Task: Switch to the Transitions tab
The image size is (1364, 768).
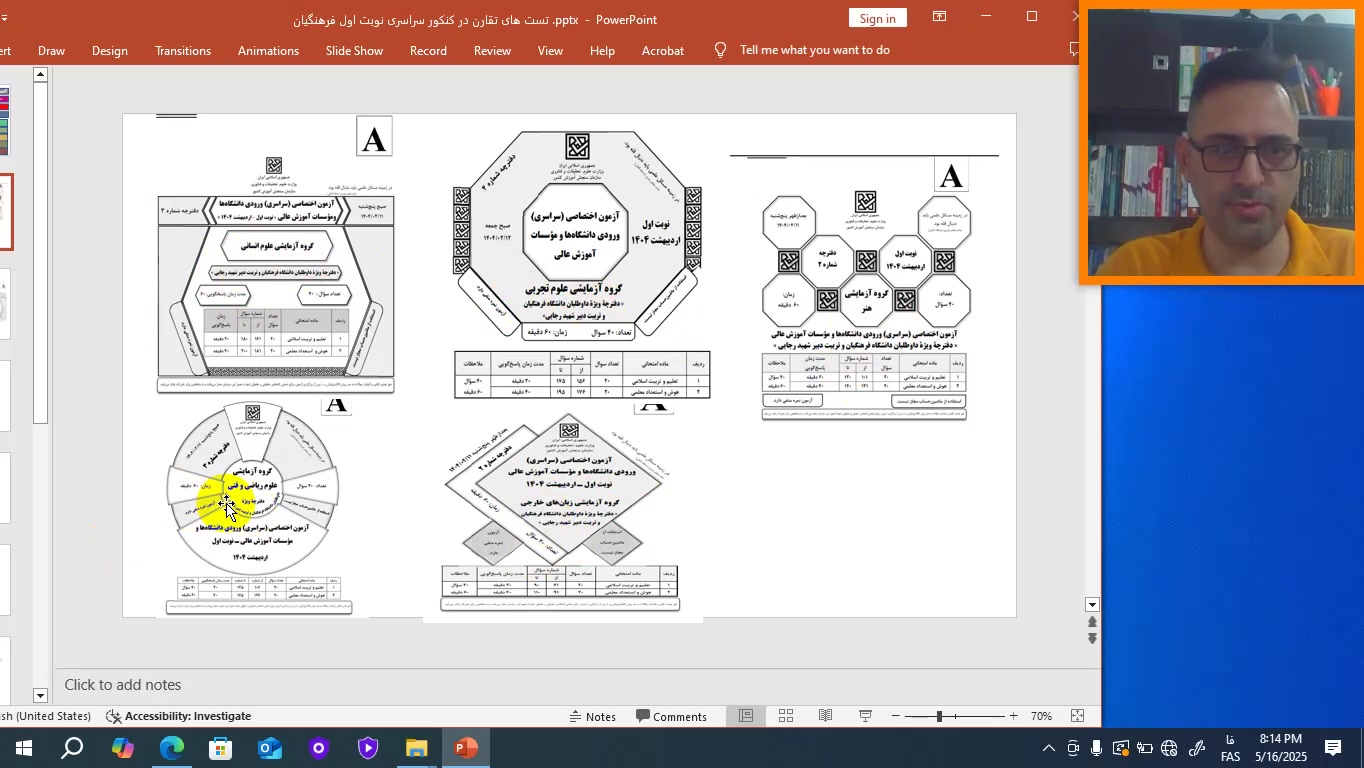Action: (183, 50)
